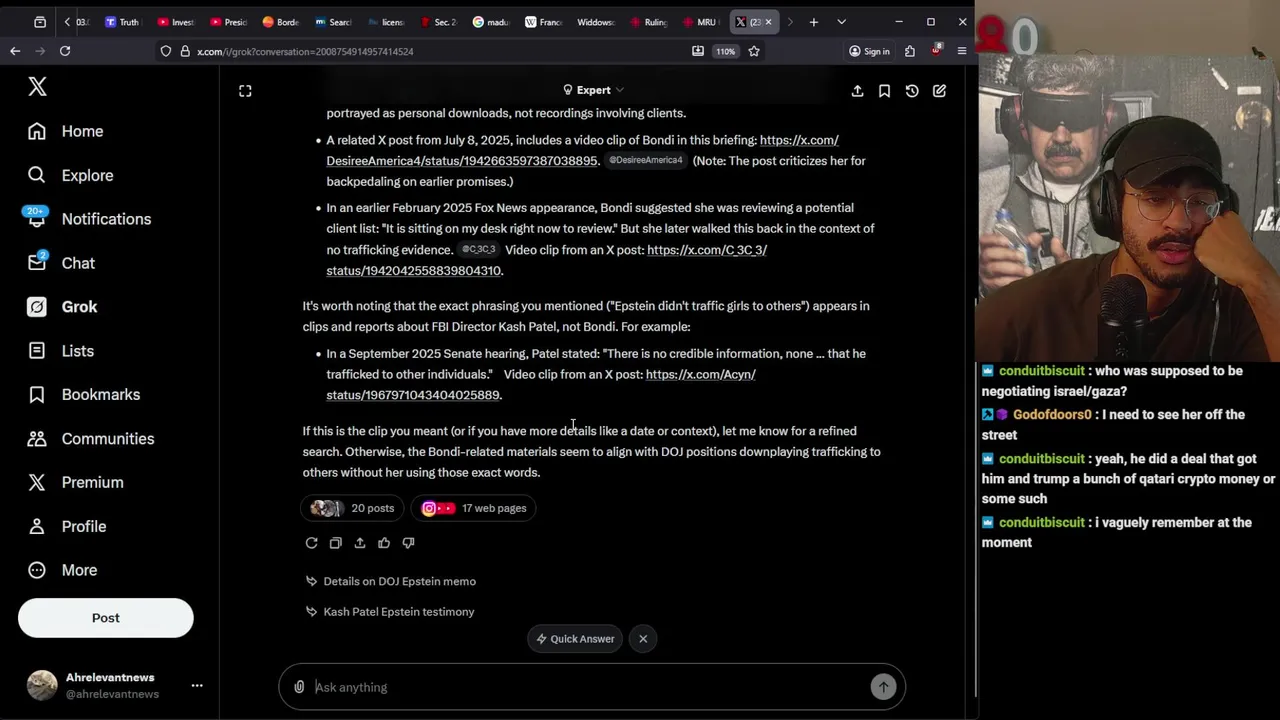This screenshot has width=1280, height=720.
Task: Attach a file with paperclip icon
Action: coord(299,687)
